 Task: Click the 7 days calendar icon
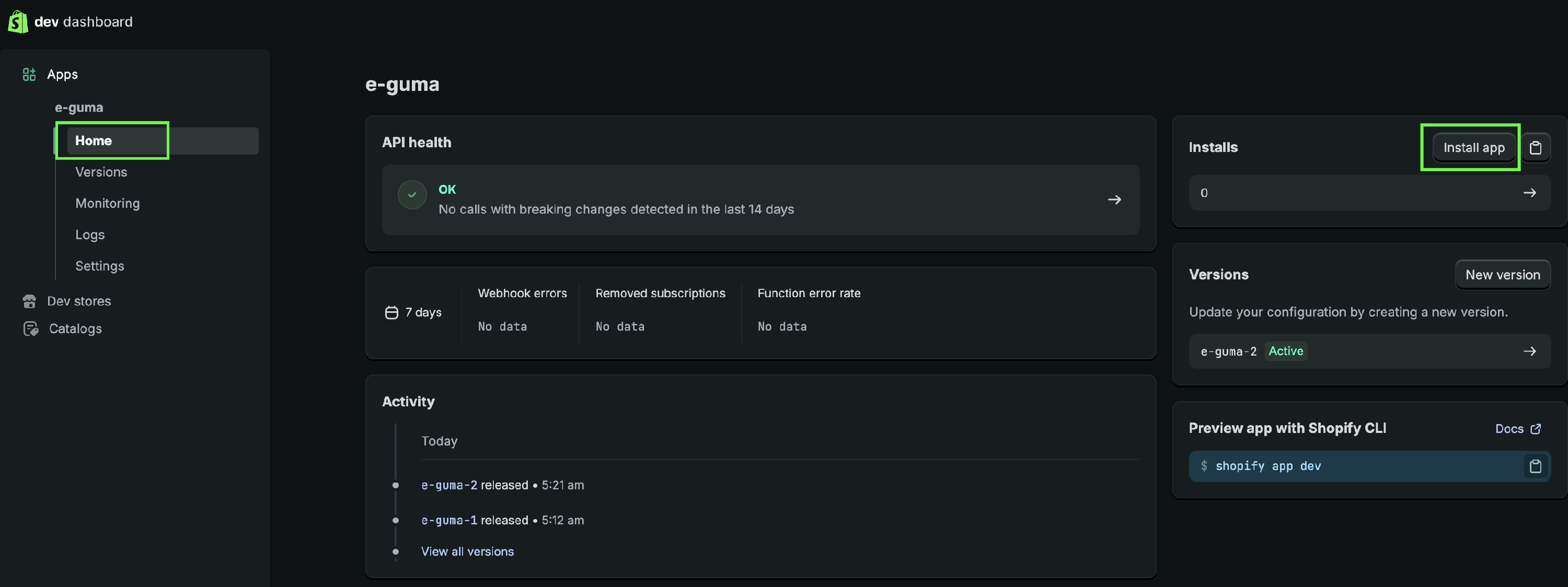391,313
